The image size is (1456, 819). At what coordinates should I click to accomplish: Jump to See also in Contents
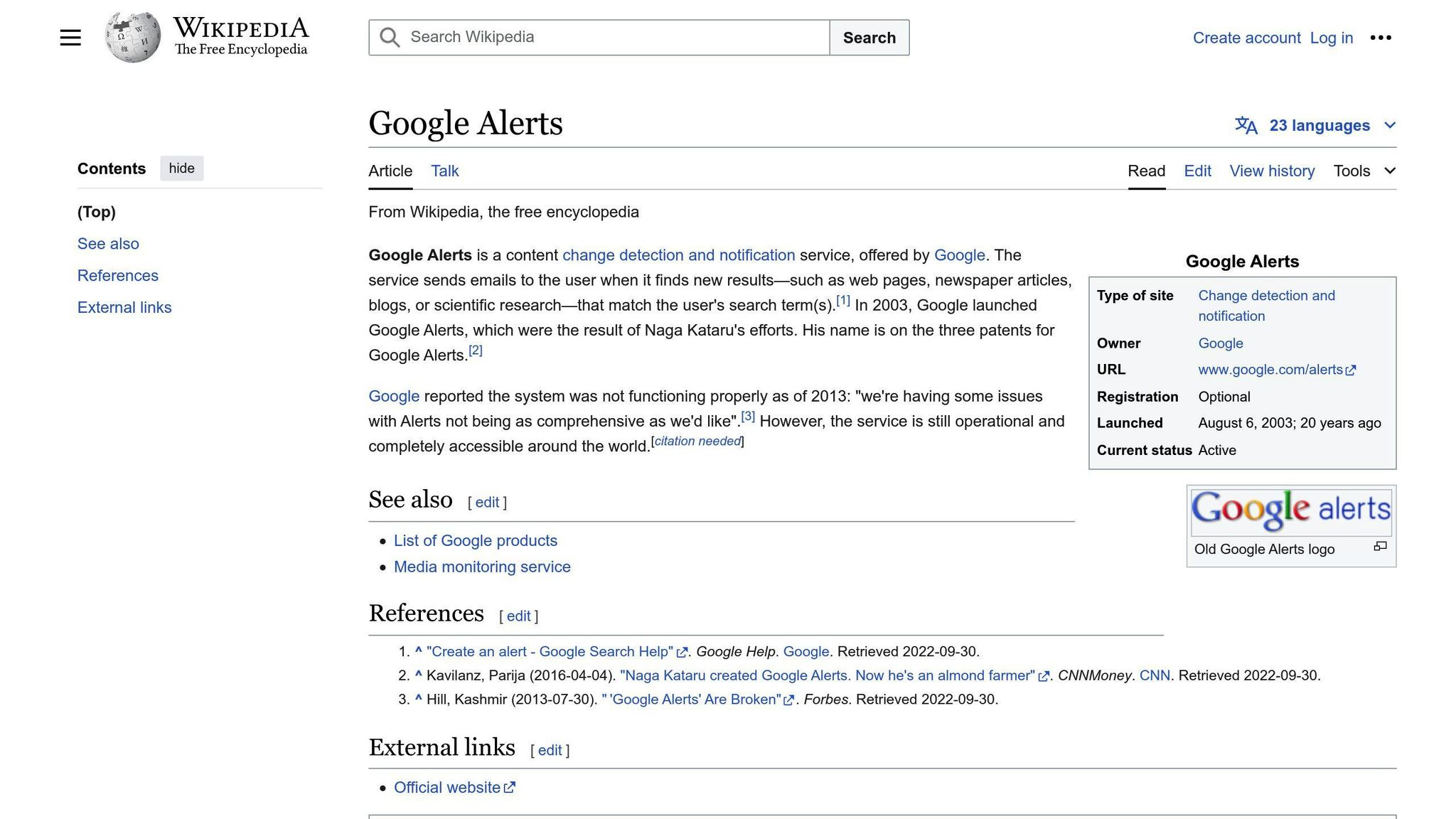point(108,244)
